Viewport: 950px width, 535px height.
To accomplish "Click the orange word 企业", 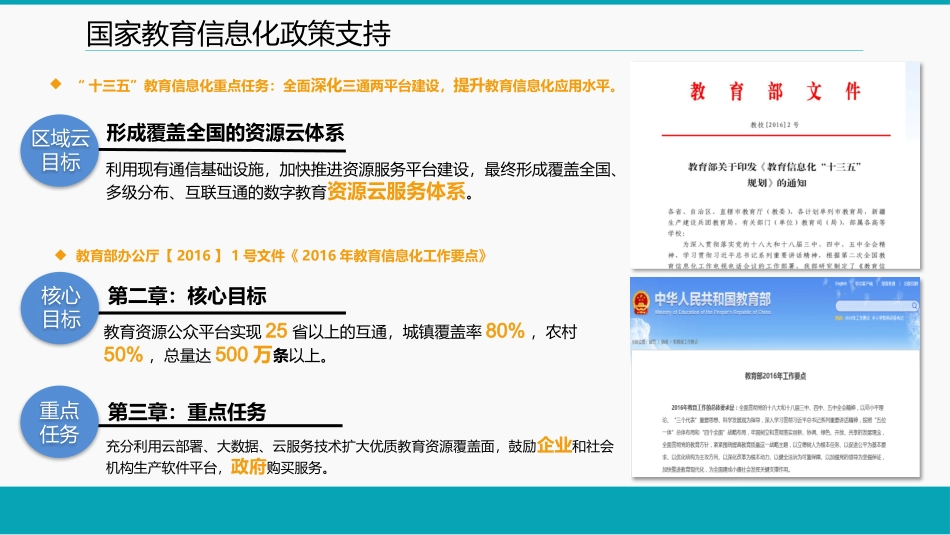I will [554, 445].
